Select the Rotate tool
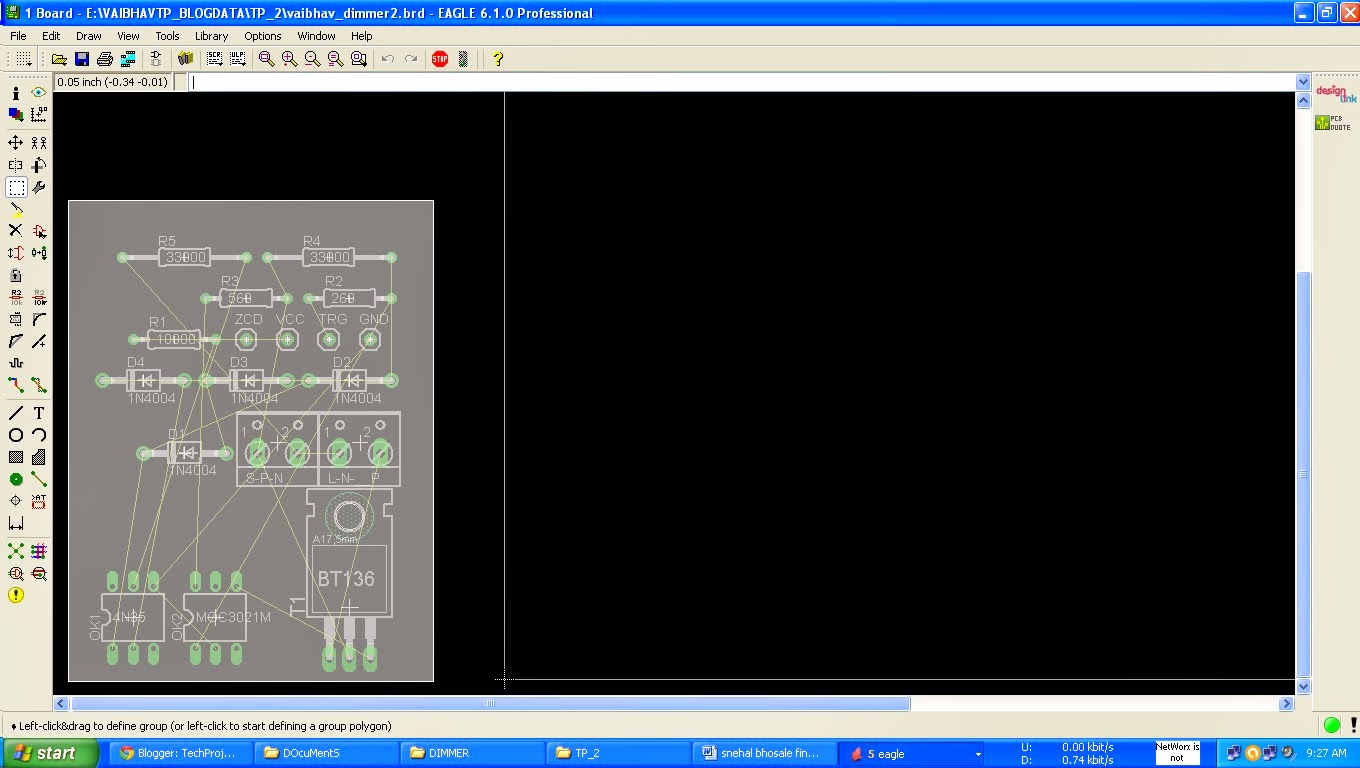The image size is (1360, 768). (x=39, y=165)
